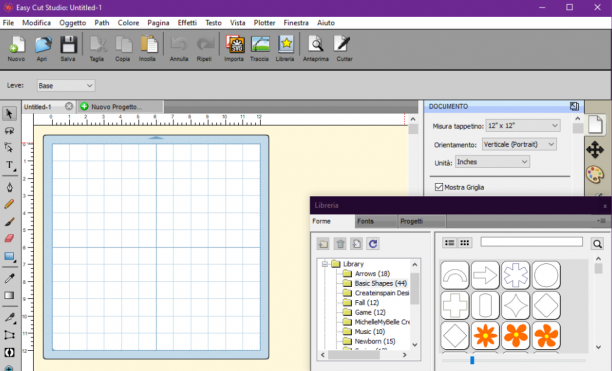Toggle the Mostra Griglia checkbox
Image resolution: width=612 pixels, height=371 pixels.
[439, 187]
